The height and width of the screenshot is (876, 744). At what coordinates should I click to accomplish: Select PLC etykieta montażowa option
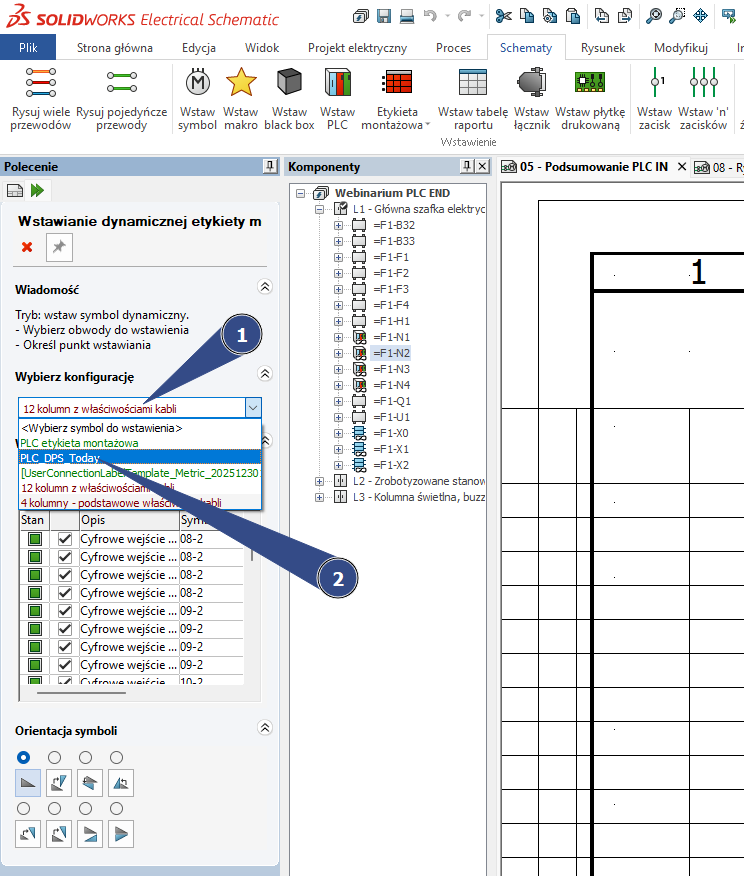click(x=79, y=442)
